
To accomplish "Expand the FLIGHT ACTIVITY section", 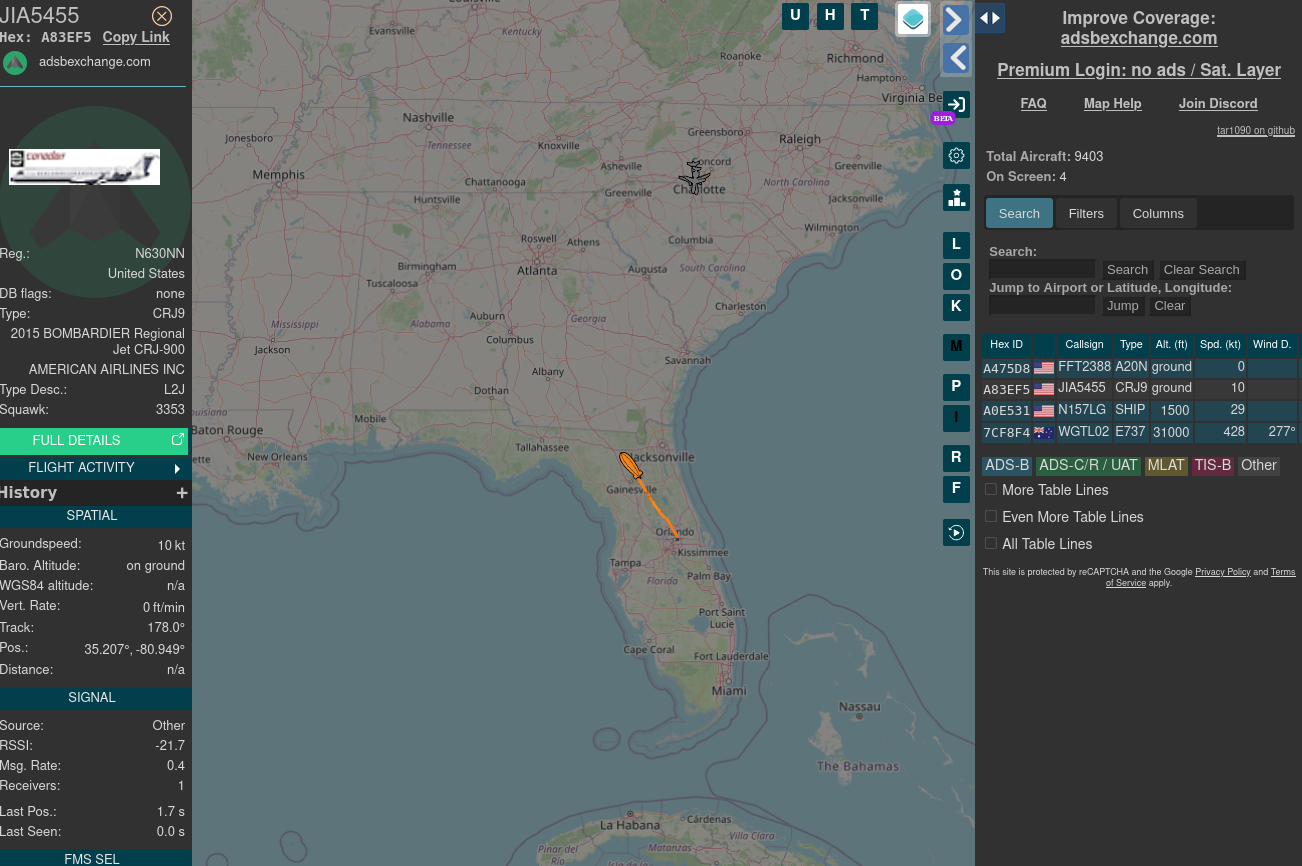I will click(94, 468).
